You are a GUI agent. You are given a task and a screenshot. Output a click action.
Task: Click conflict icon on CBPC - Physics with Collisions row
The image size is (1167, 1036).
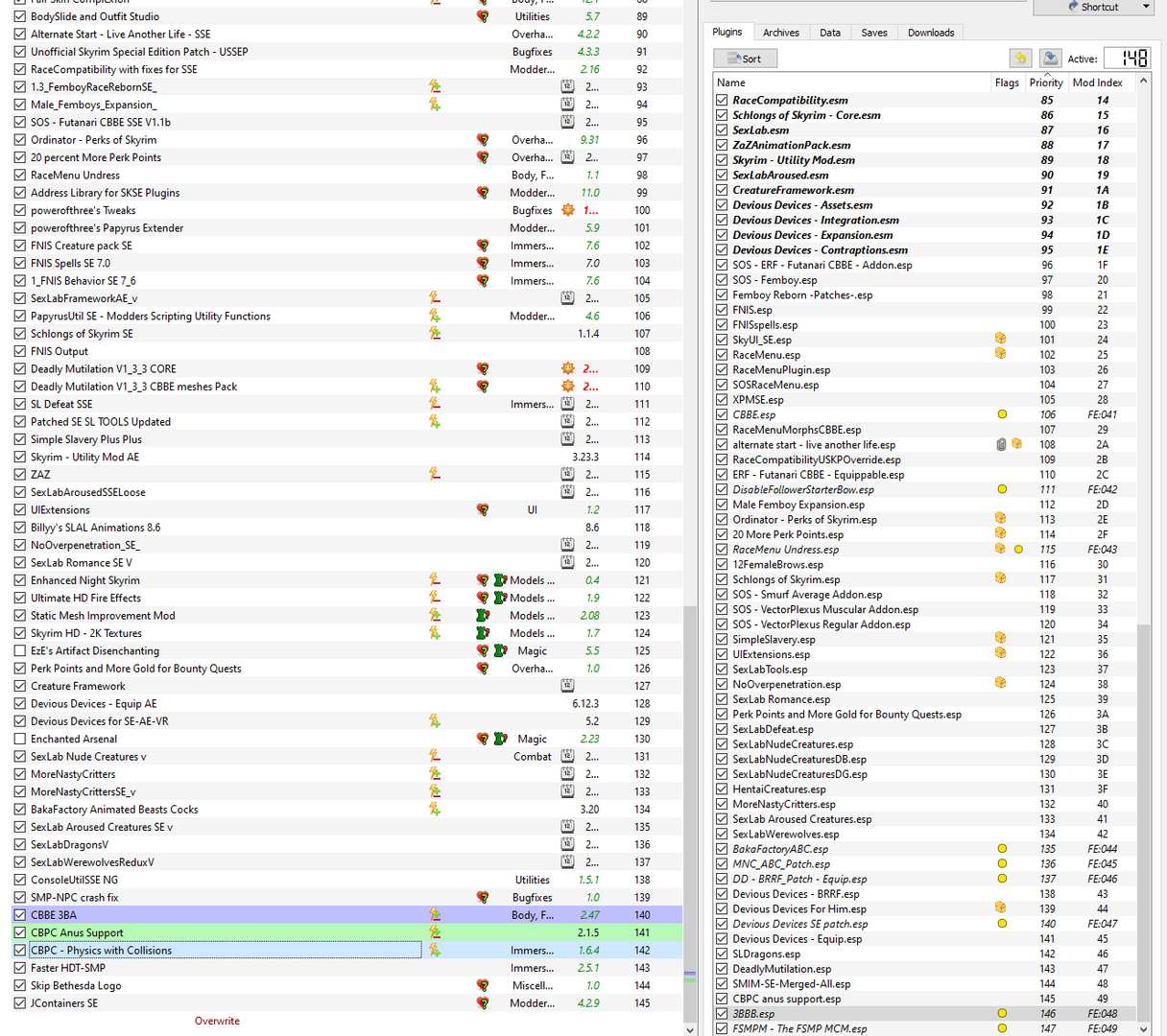click(435, 951)
